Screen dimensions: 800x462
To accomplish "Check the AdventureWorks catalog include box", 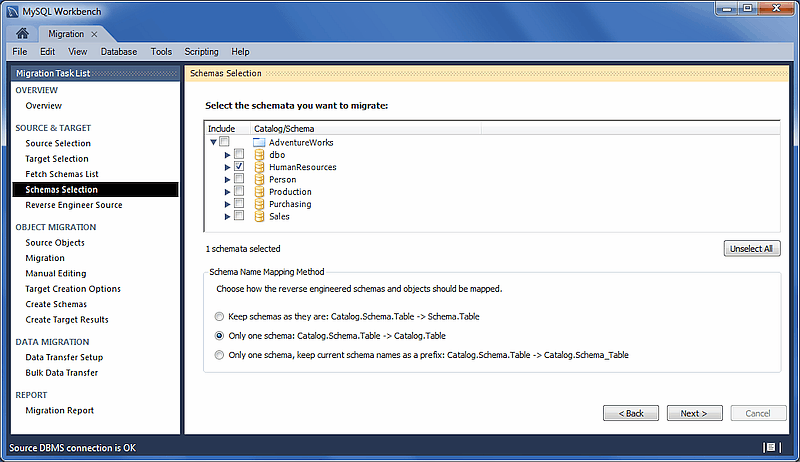I will [x=224, y=142].
